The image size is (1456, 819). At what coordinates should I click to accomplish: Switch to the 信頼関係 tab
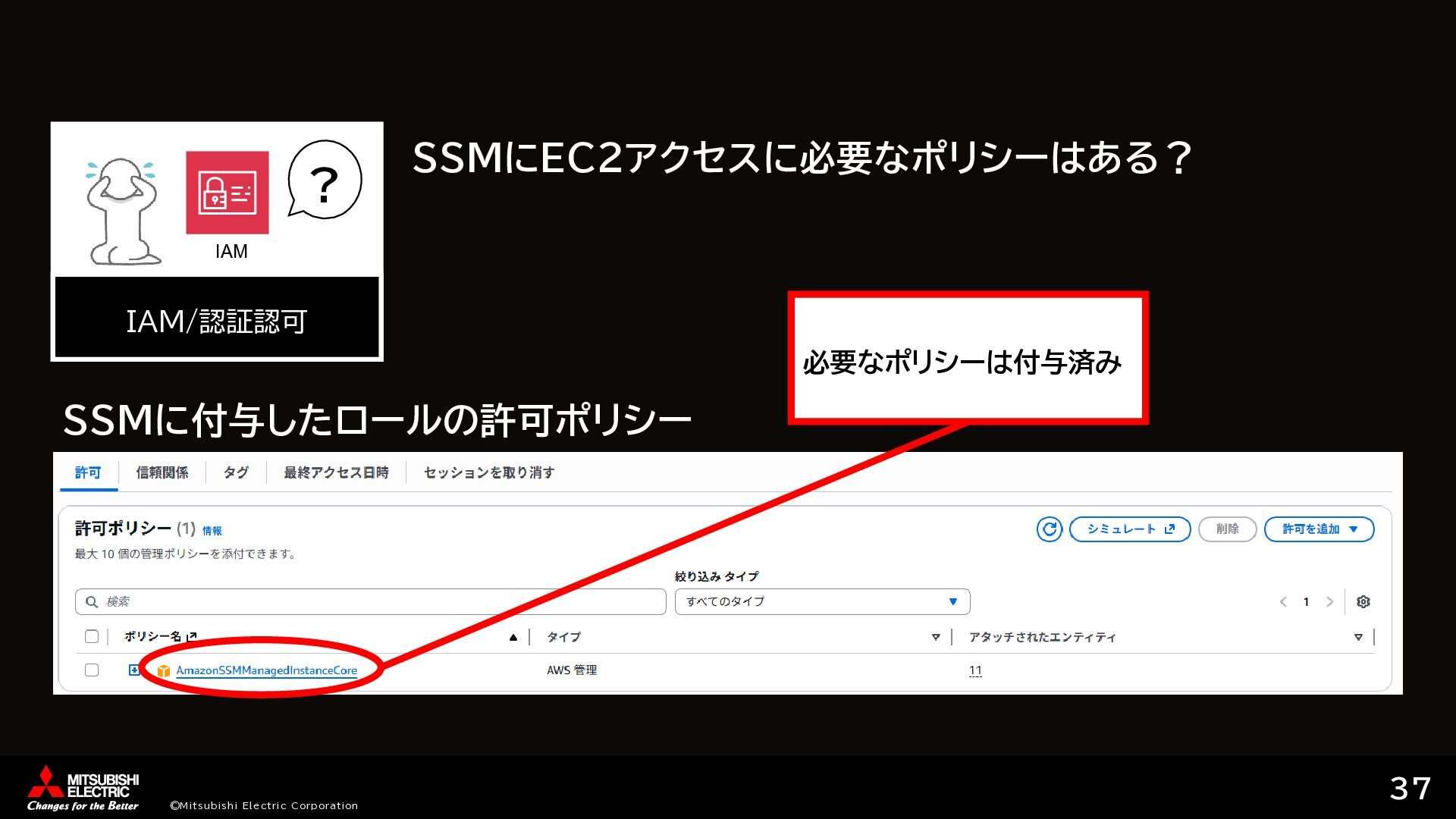tap(162, 472)
